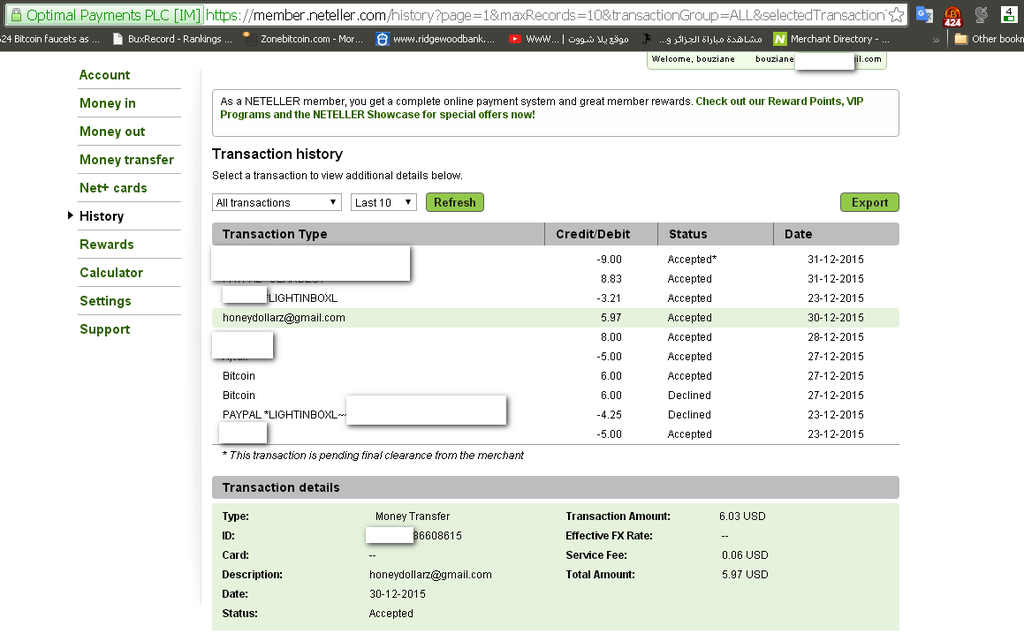Image resolution: width=1024 pixels, height=641 pixels.
Task: Click the Refresh button
Action: pos(455,202)
